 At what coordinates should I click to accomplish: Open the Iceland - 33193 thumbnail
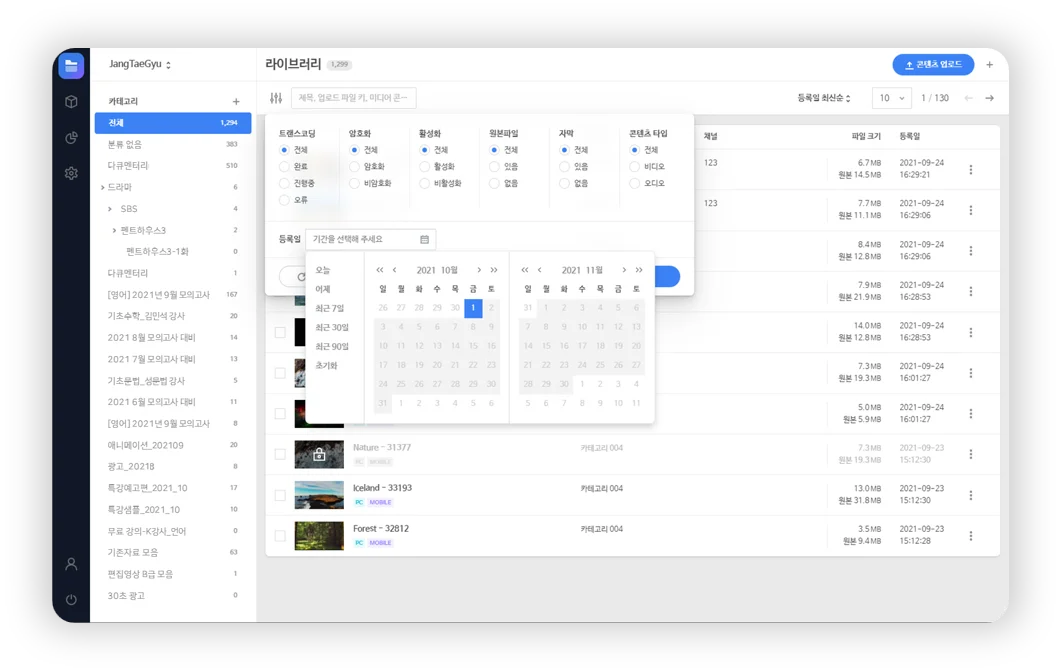click(x=319, y=495)
